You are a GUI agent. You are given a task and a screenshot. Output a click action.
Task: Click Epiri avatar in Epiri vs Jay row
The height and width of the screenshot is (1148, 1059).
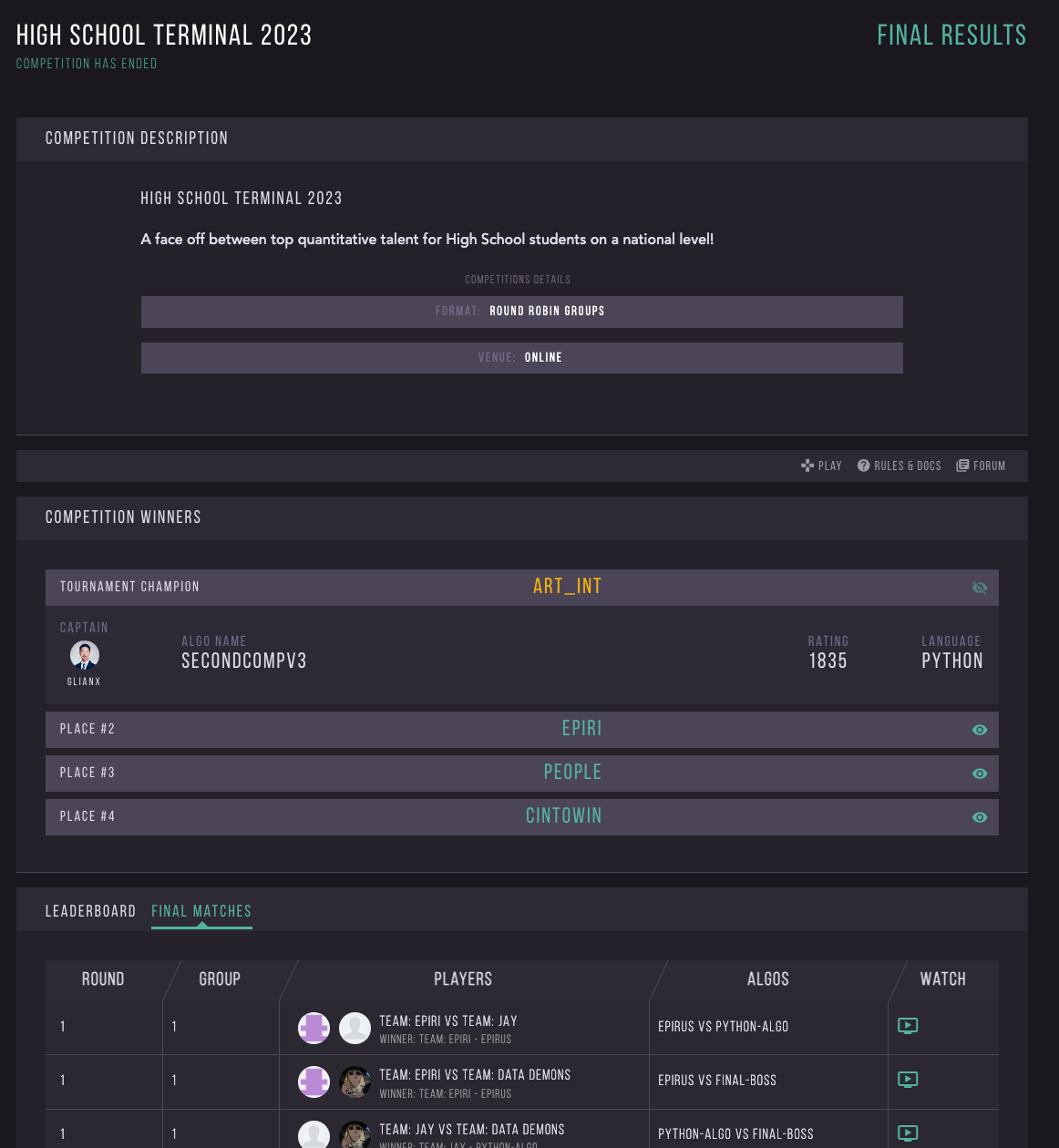point(314,1028)
